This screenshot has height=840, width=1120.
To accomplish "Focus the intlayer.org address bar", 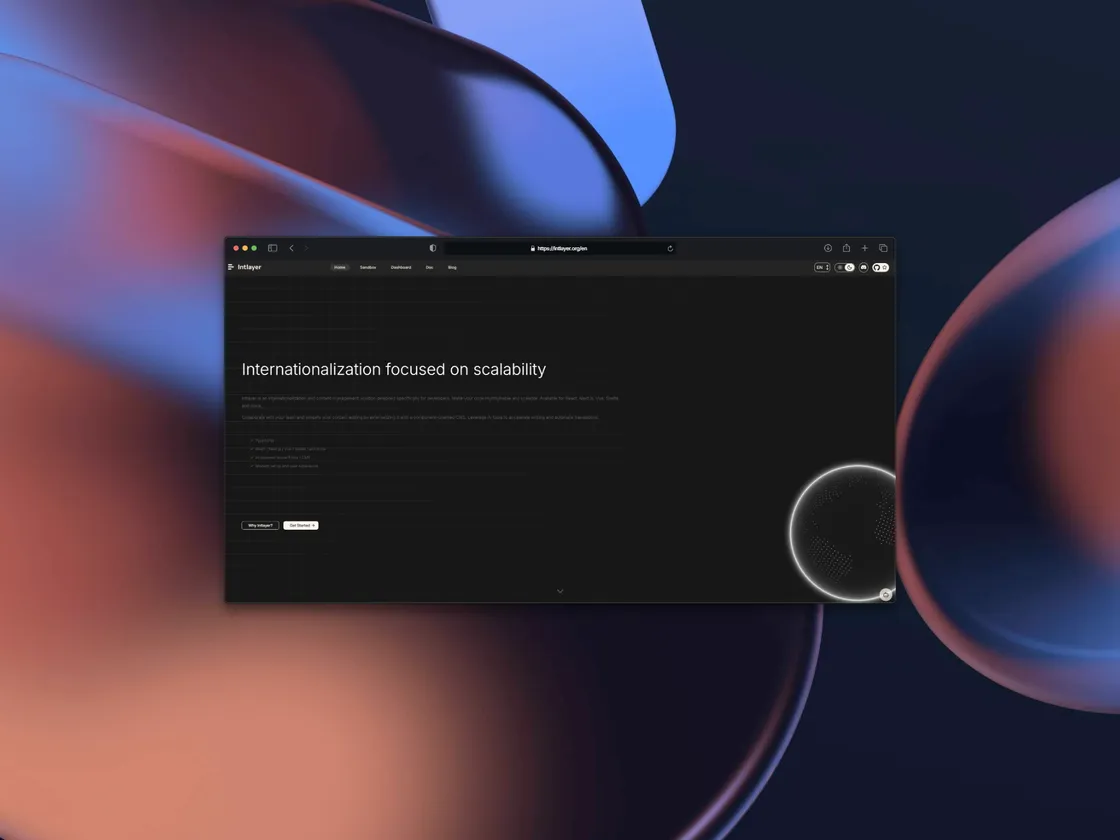I will click(x=559, y=248).
